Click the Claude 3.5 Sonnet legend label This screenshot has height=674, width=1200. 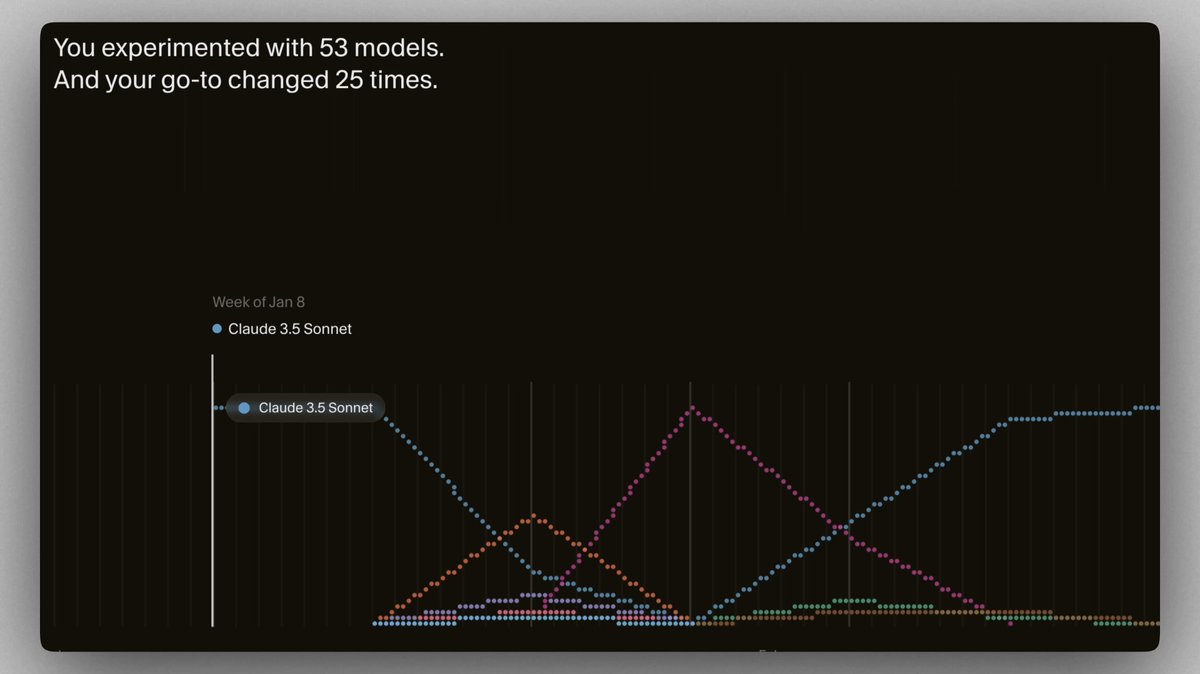coord(290,329)
